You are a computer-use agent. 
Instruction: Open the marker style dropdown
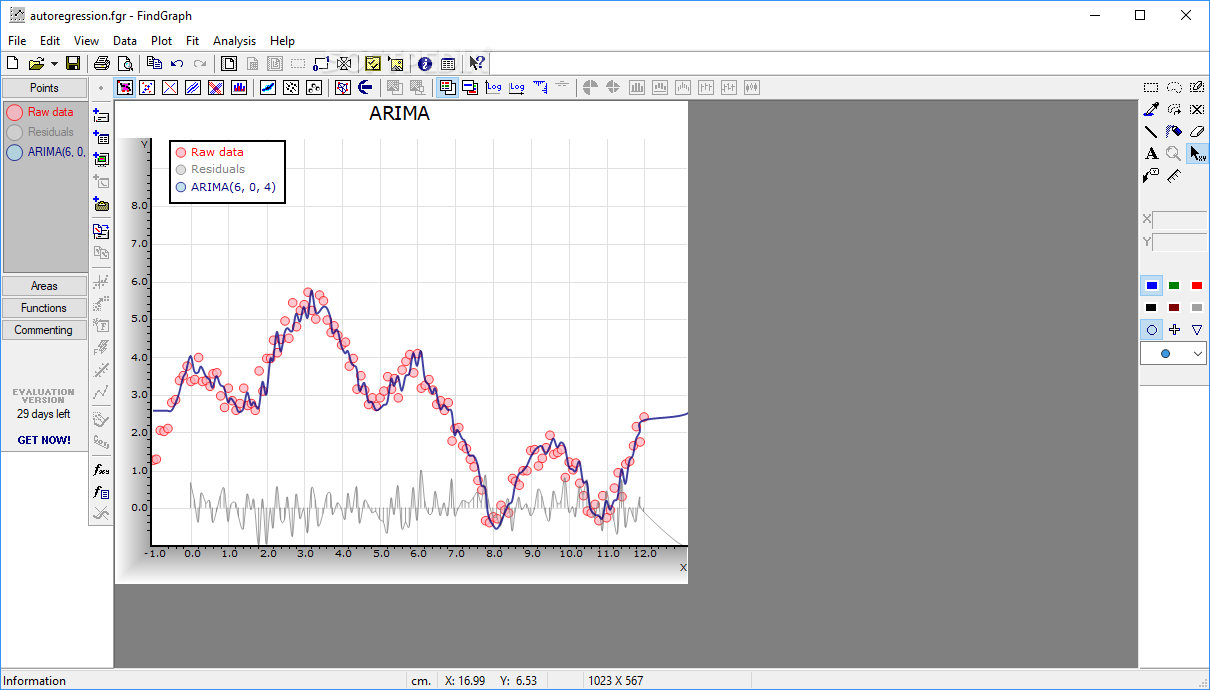pos(1173,354)
